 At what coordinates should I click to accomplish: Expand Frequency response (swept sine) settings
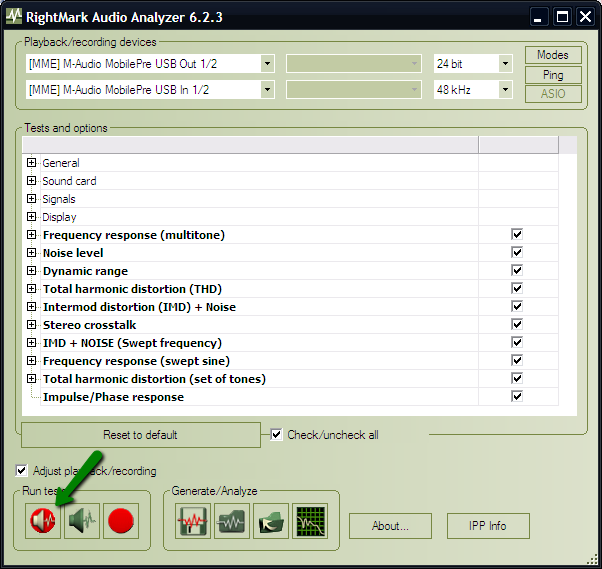pyautogui.click(x=31, y=361)
